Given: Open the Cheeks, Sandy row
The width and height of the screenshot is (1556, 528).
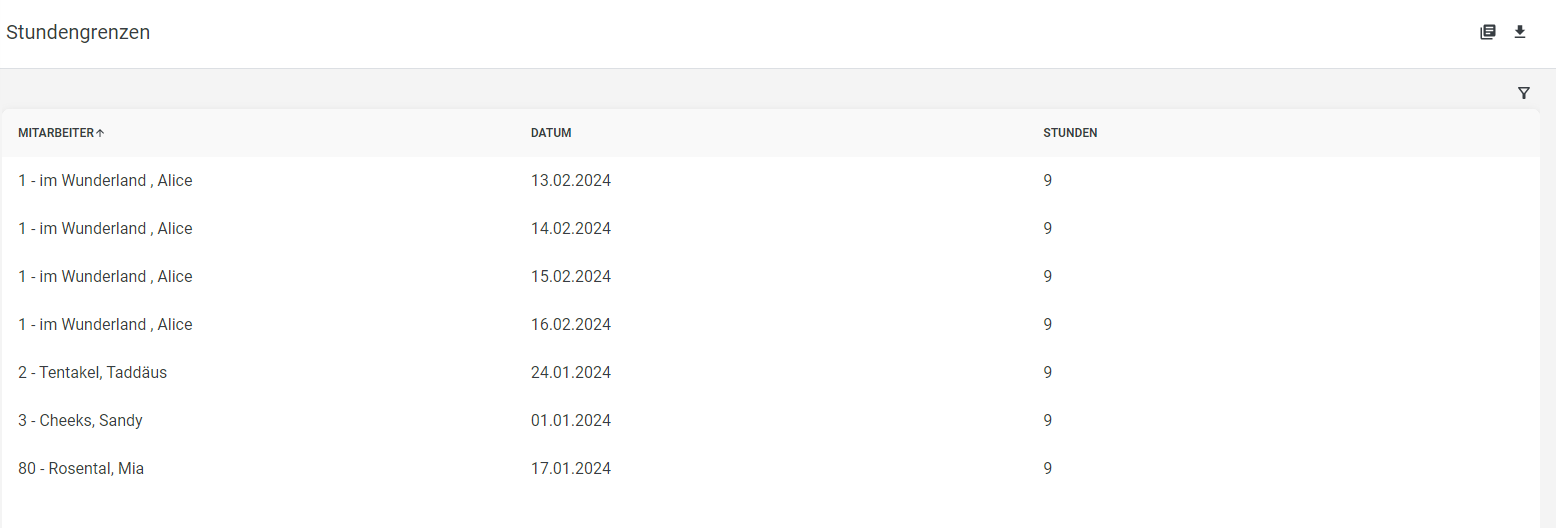Looking at the screenshot, I should [x=770, y=421].
